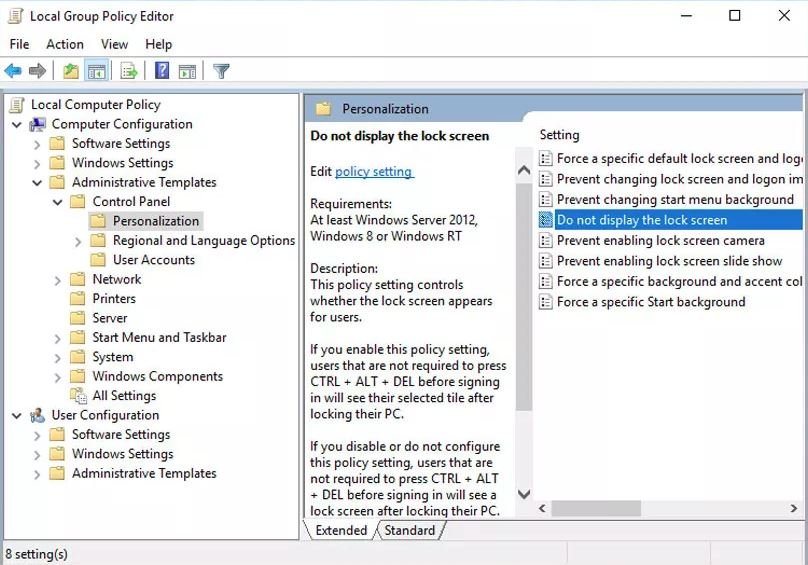Image resolution: width=808 pixels, height=565 pixels.
Task: Click the Forward arrow in the toolbar
Action: click(38, 71)
